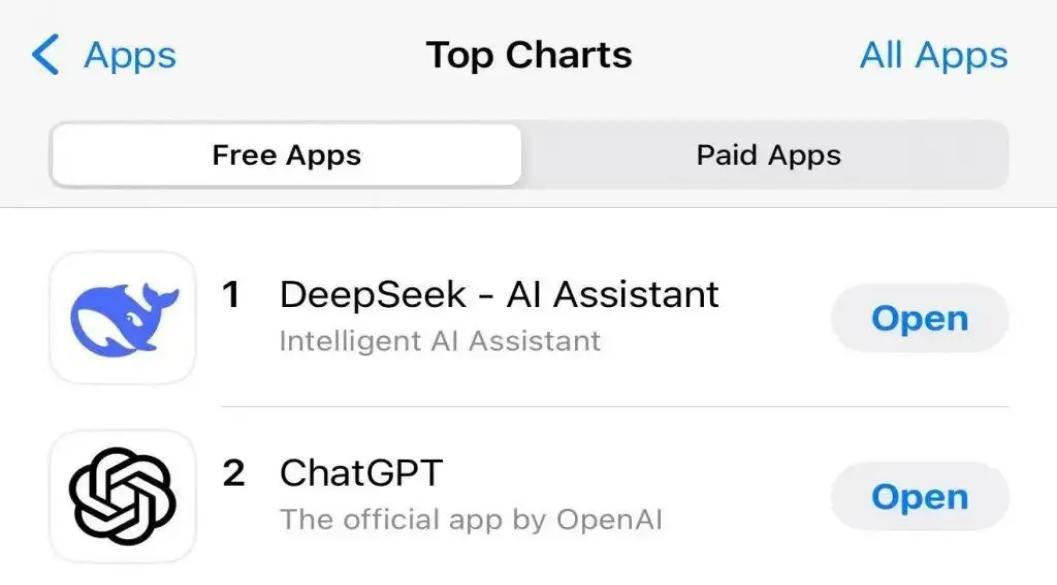Click the divider line between the app rows
Image resolution: width=1057 pixels, height=585 pixels.
tap(614, 407)
